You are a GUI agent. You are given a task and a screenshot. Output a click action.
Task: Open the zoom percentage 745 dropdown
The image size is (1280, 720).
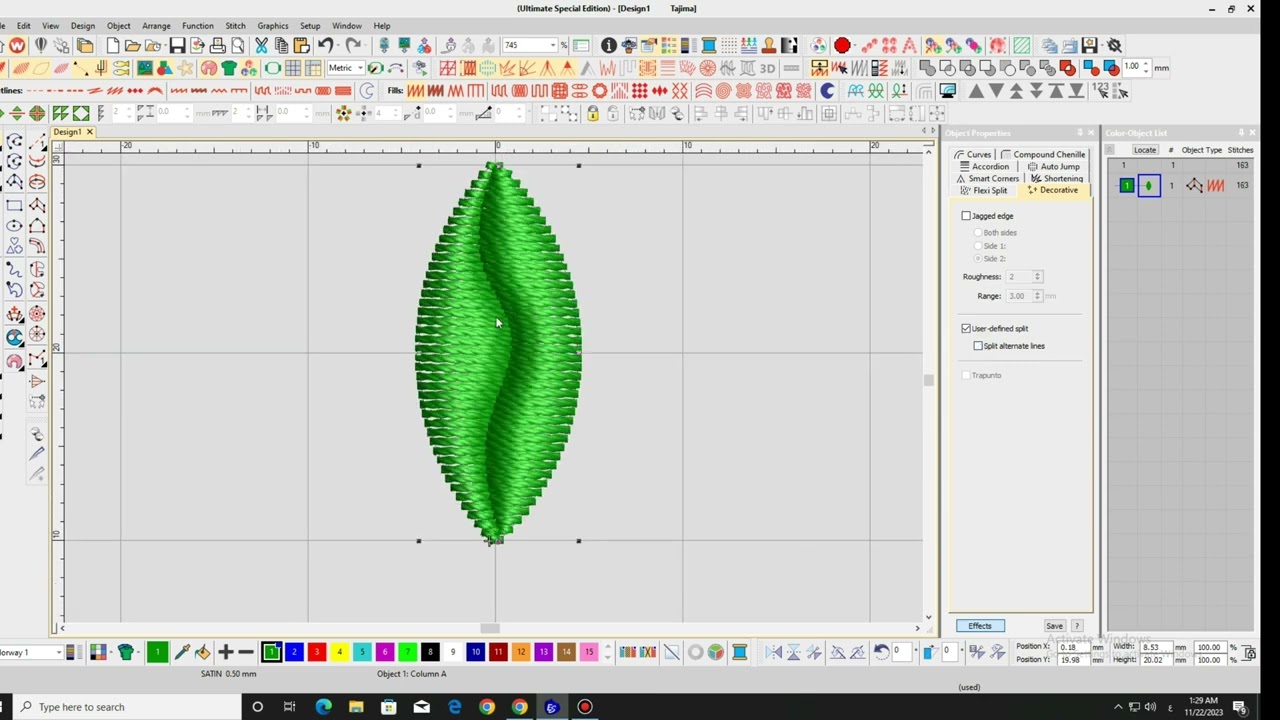click(x=552, y=46)
